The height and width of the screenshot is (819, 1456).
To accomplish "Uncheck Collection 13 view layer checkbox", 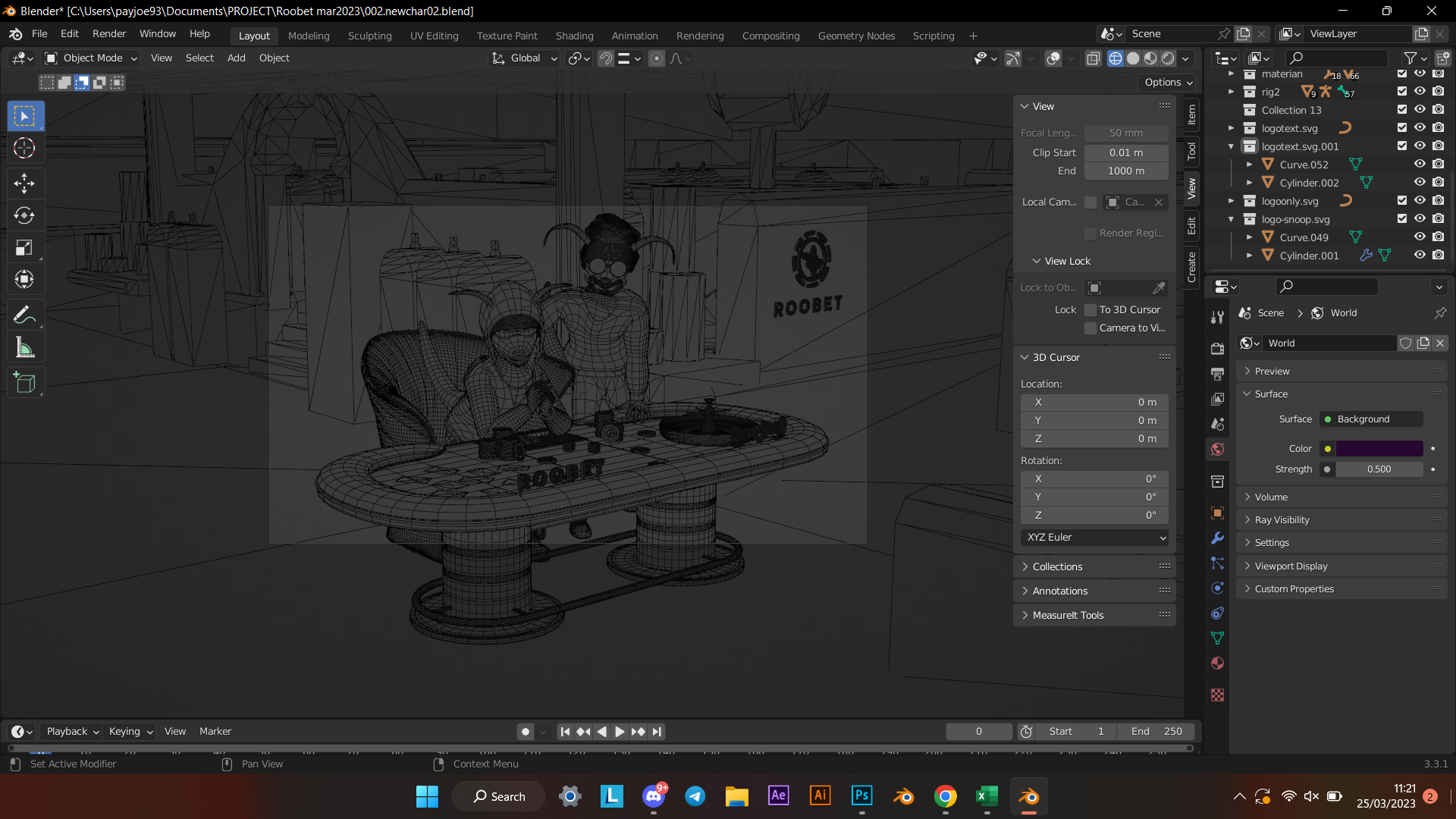I will click(x=1401, y=109).
